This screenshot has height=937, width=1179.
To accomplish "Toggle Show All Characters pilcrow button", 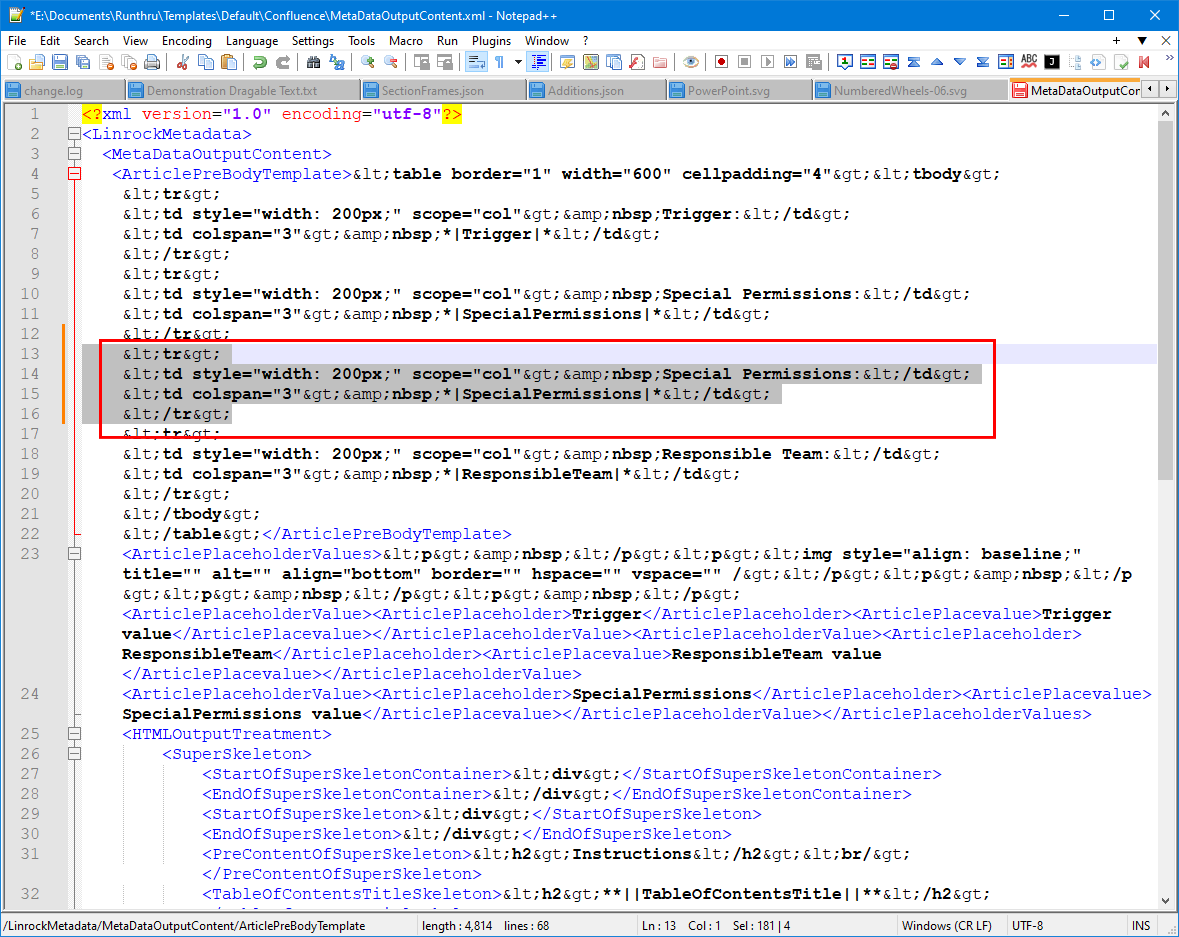I will coord(498,62).
